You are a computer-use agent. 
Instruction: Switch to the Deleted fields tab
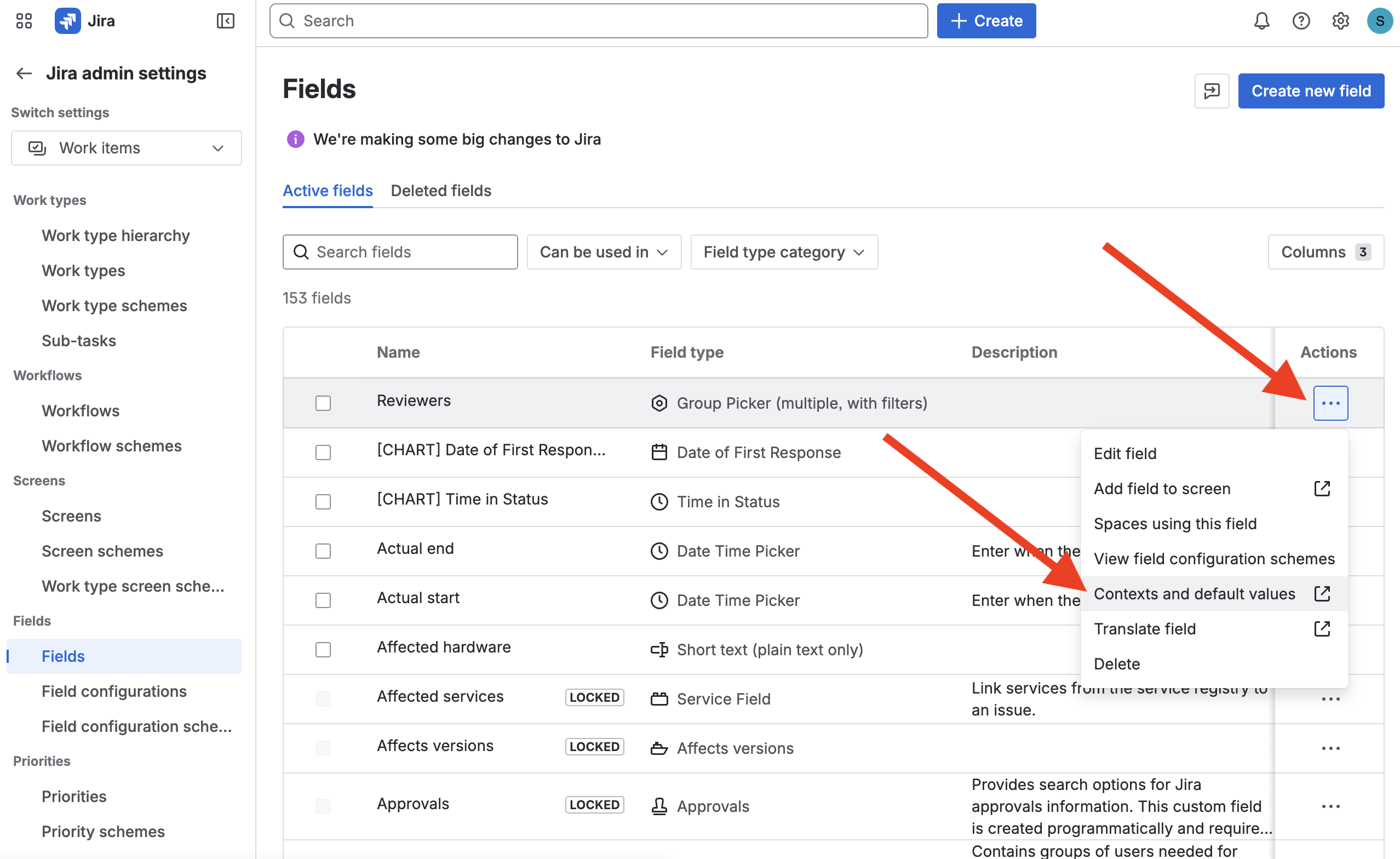[440, 191]
